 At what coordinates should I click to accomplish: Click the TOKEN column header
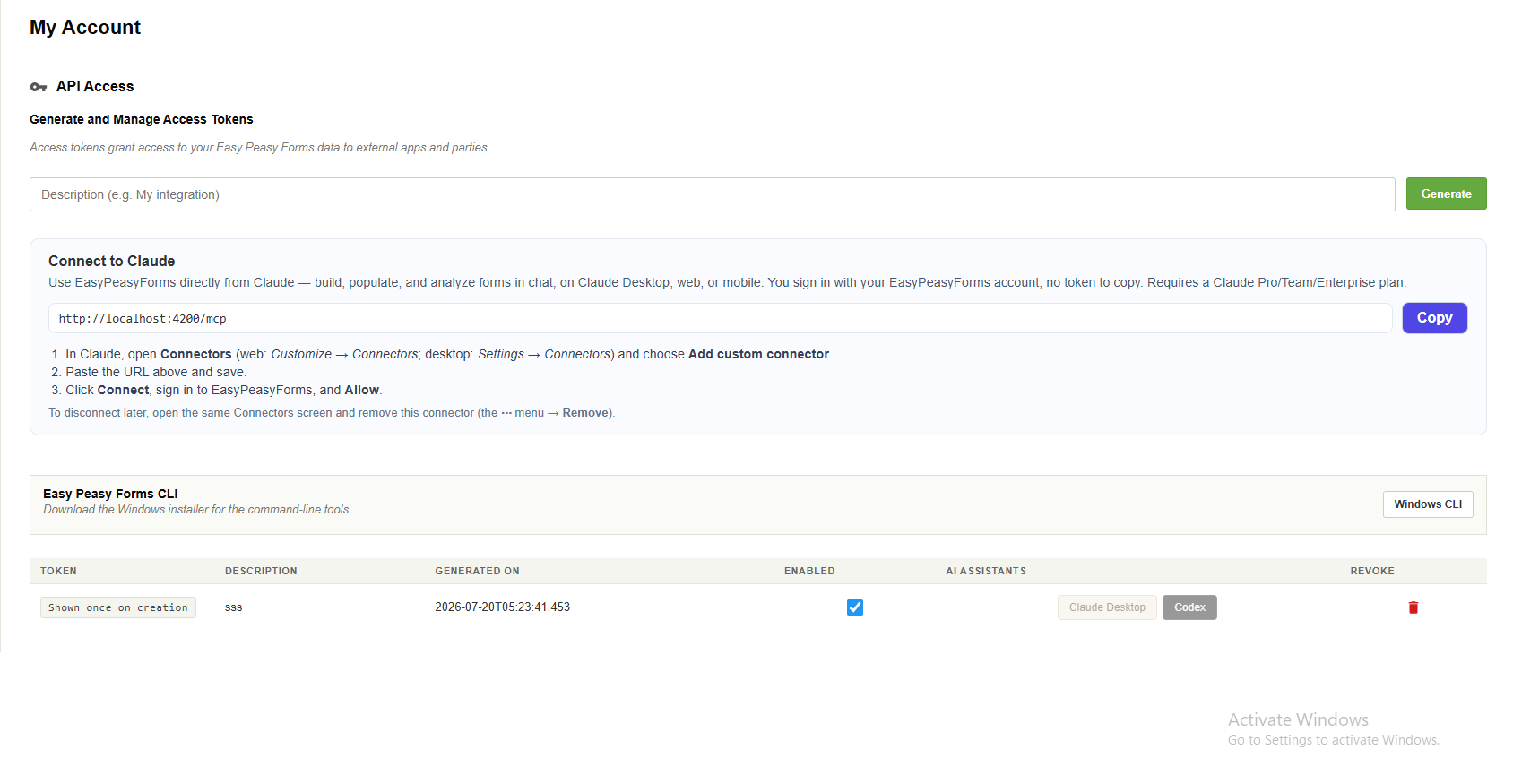58,571
